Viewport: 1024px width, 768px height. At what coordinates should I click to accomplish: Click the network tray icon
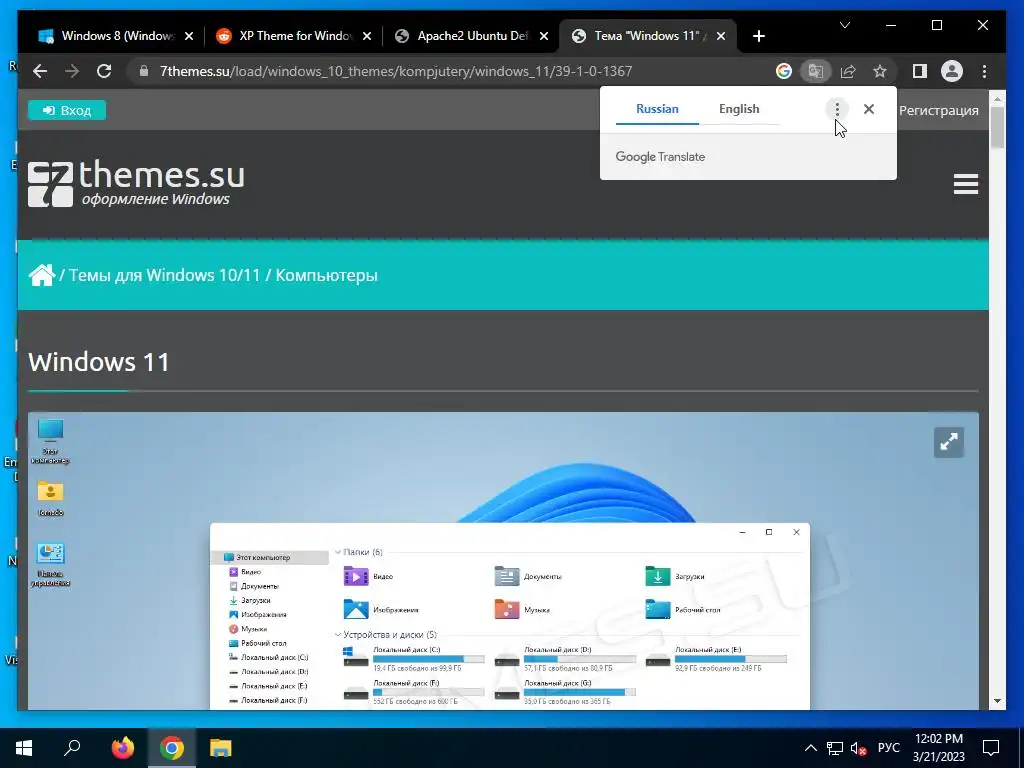pos(835,748)
